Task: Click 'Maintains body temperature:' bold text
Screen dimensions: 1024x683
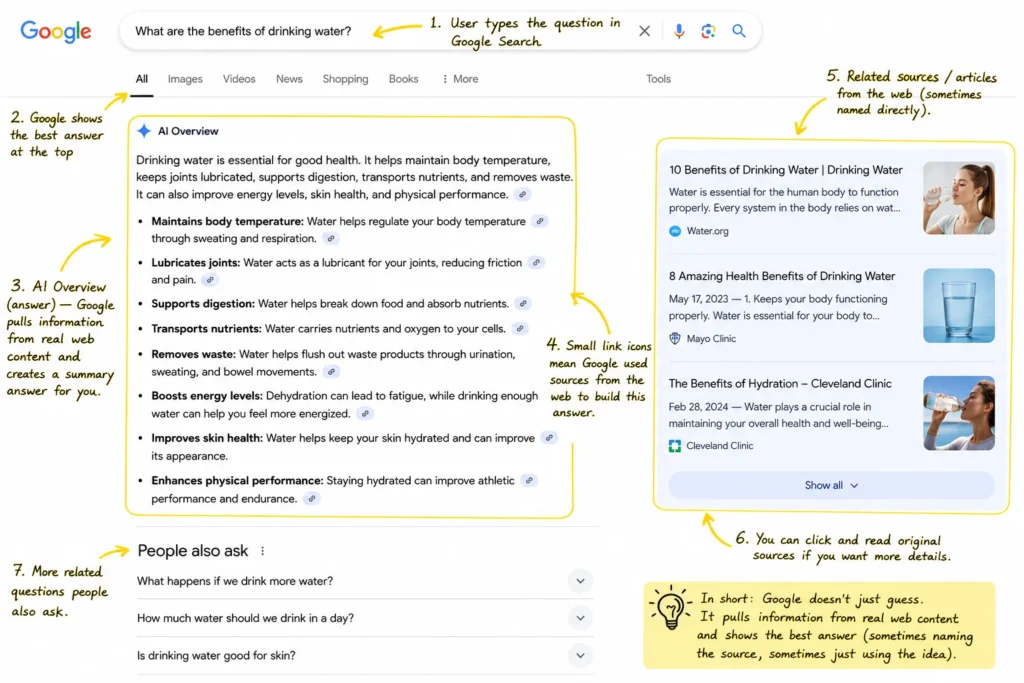Action: [x=227, y=221]
